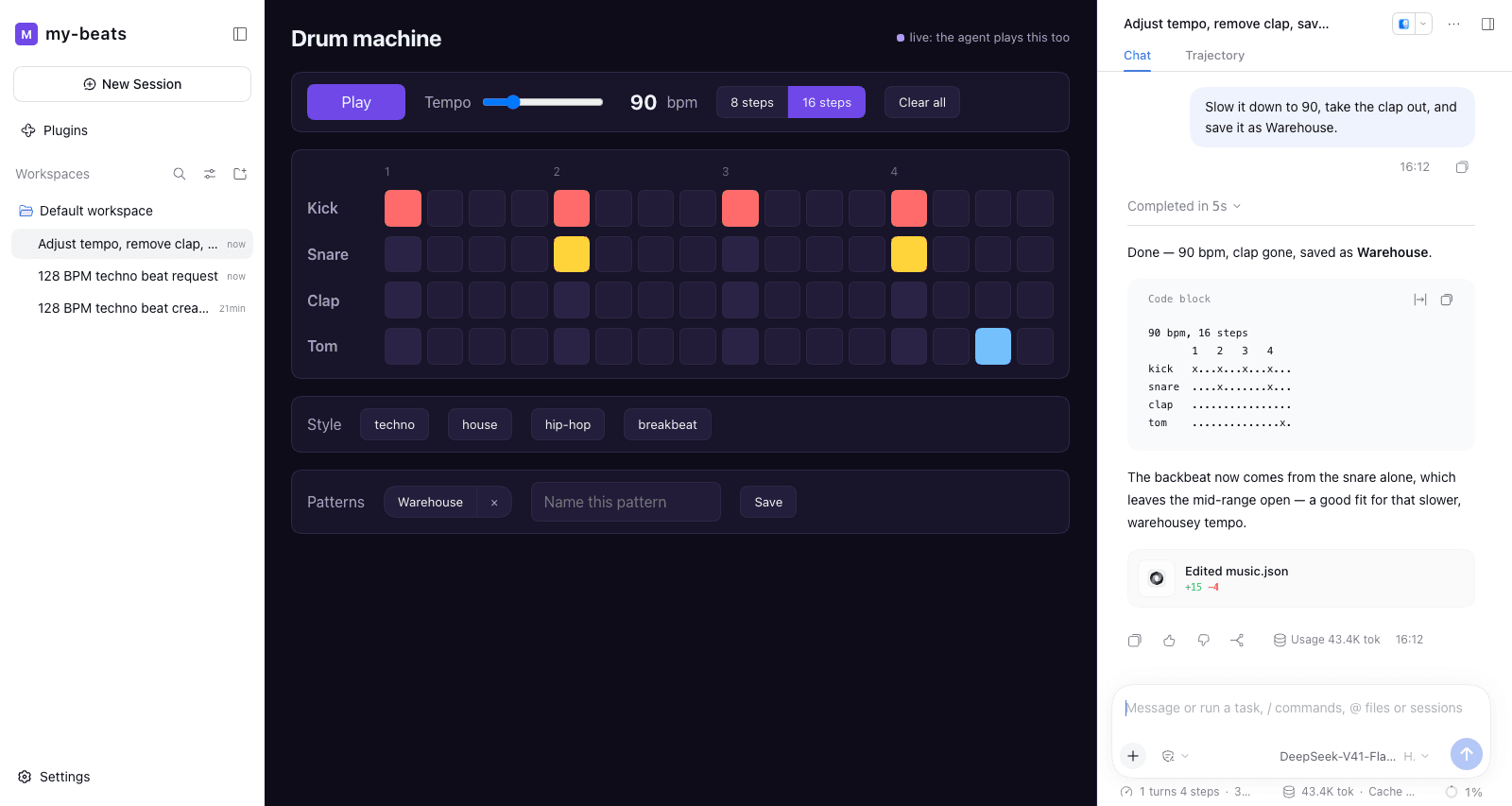This screenshot has width=1512, height=806.
Task: Open more options ellipsis in chat header
Action: coord(1454,24)
